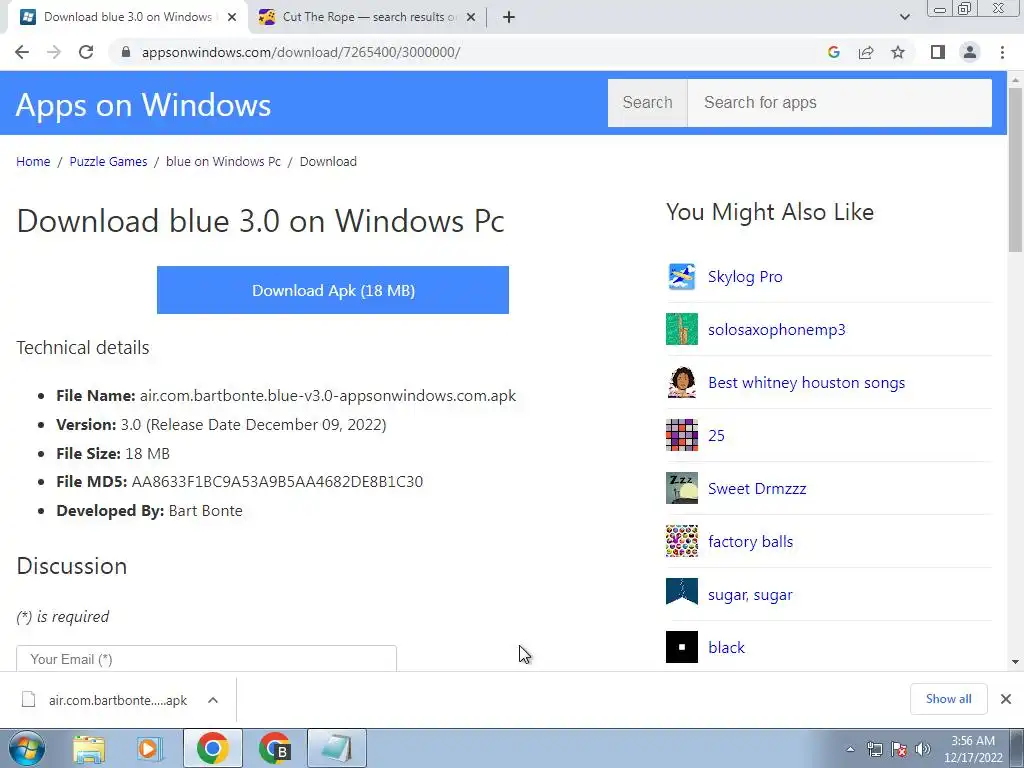Focus the Search for apps field
This screenshot has height=768, width=1024.
pyautogui.click(x=840, y=103)
